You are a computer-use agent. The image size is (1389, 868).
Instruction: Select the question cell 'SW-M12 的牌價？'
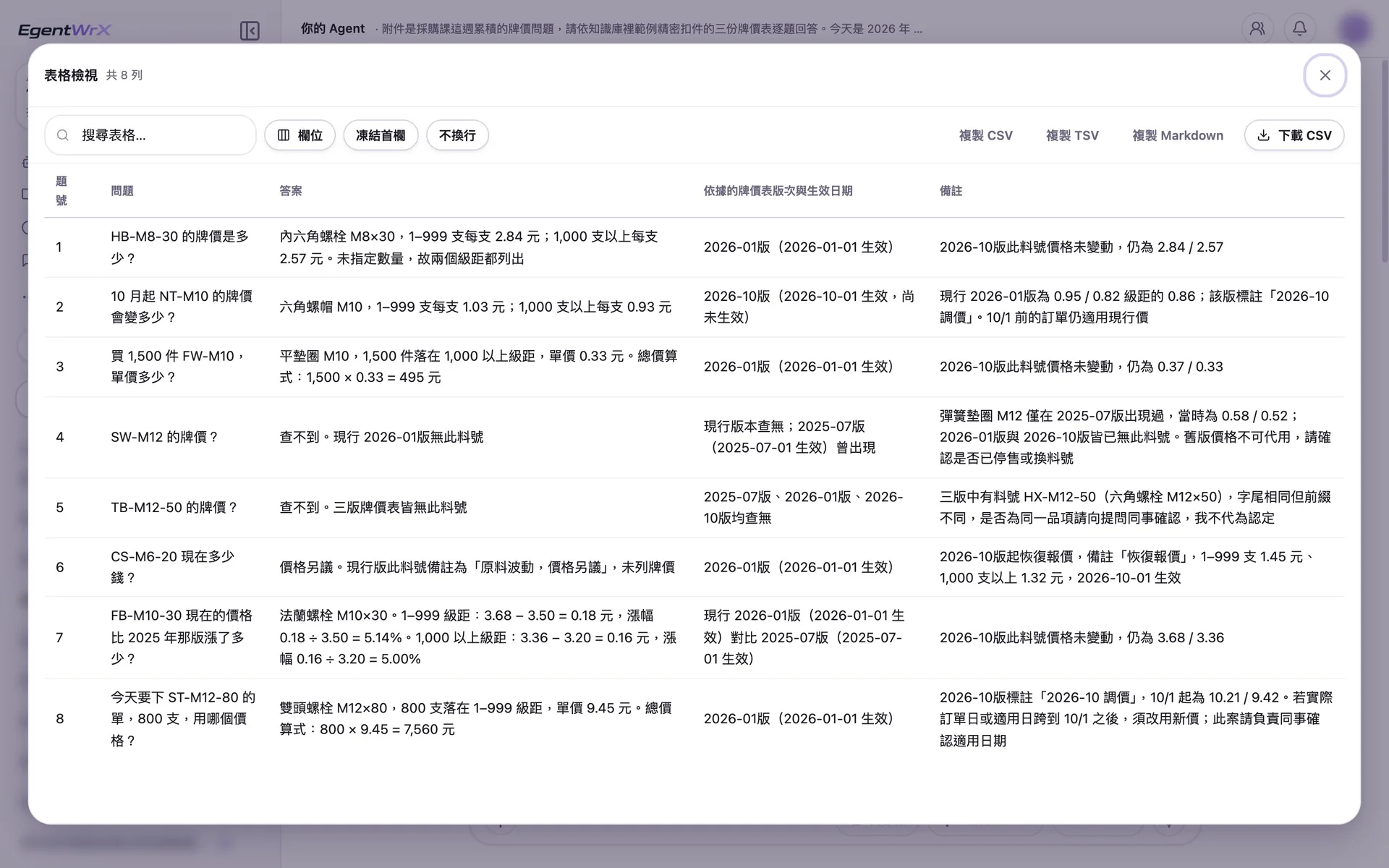coord(165,437)
